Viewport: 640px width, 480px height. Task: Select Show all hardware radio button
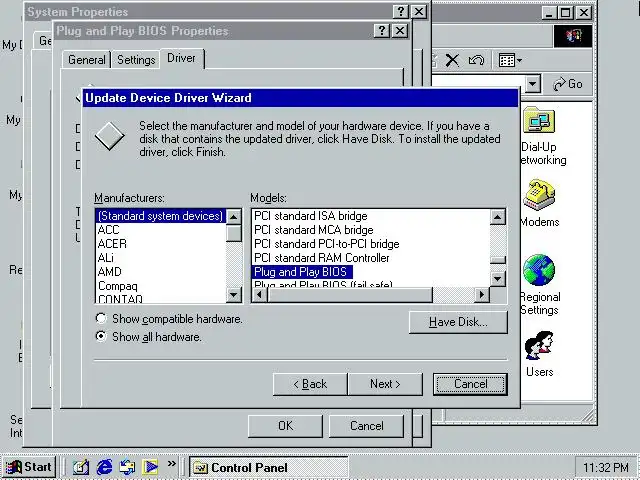pos(101,336)
